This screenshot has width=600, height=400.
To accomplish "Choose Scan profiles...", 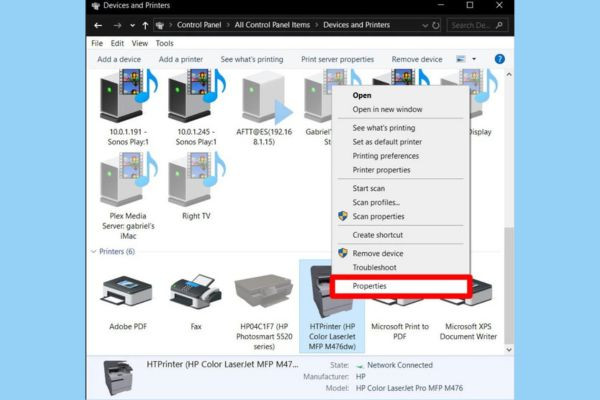I will (400, 202).
